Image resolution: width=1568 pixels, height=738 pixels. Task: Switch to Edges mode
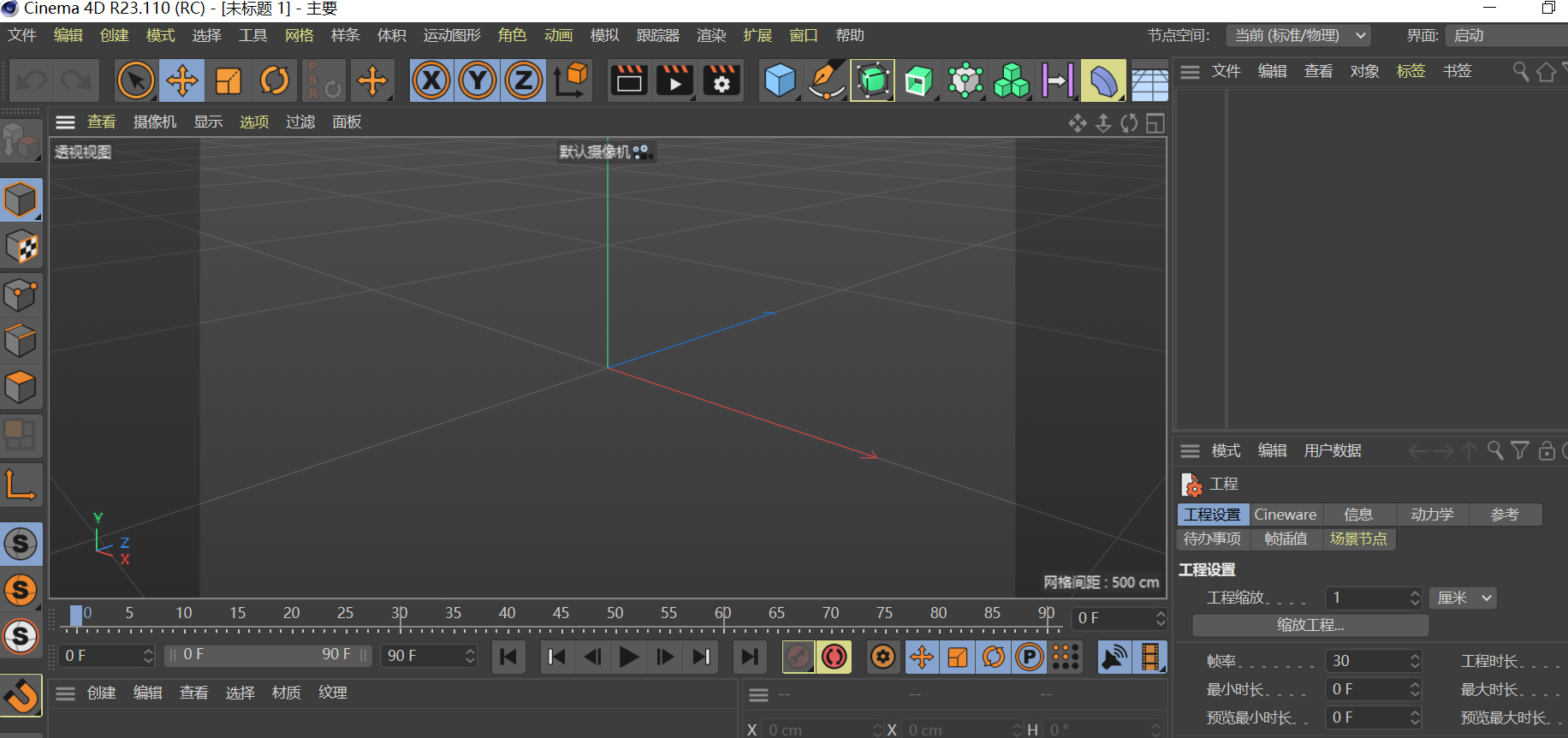21,341
